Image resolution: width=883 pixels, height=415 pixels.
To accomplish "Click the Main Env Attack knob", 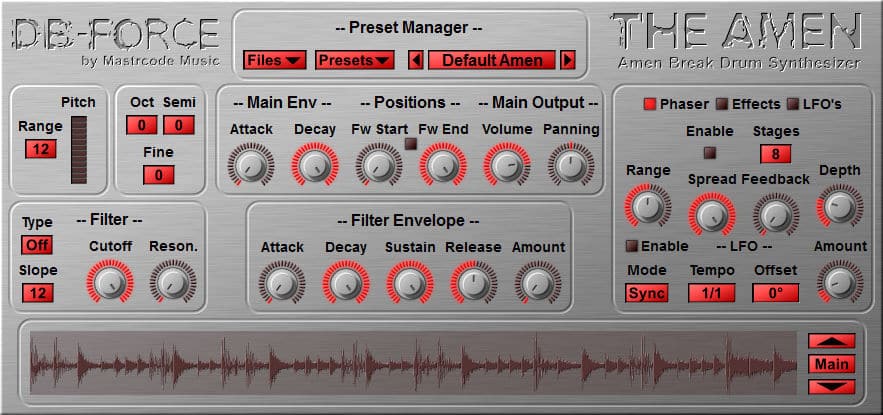I will 251,164.
